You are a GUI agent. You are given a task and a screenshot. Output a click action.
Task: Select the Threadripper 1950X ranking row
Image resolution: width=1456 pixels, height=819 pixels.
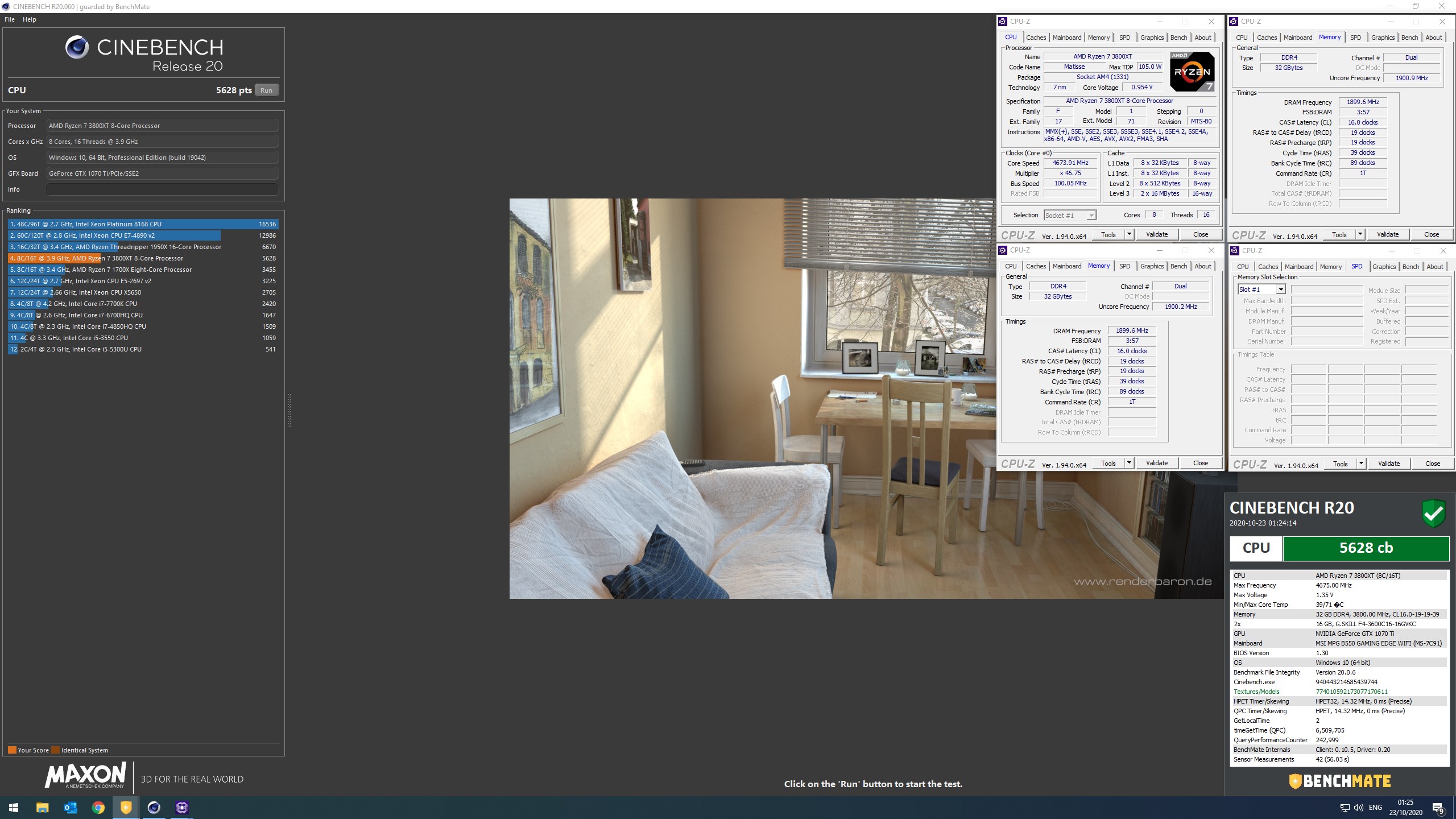[143, 247]
